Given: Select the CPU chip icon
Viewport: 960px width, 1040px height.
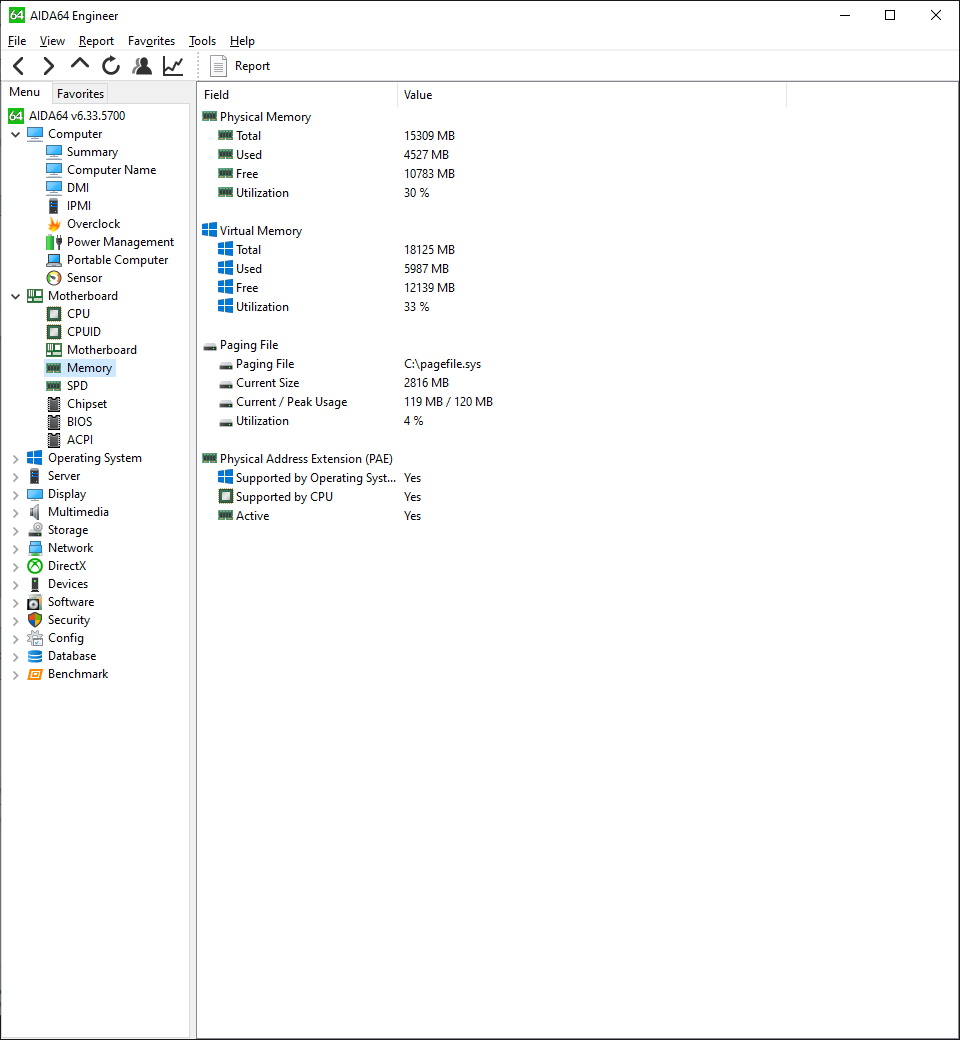Looking at the screenshot, I should pos(54,314).
